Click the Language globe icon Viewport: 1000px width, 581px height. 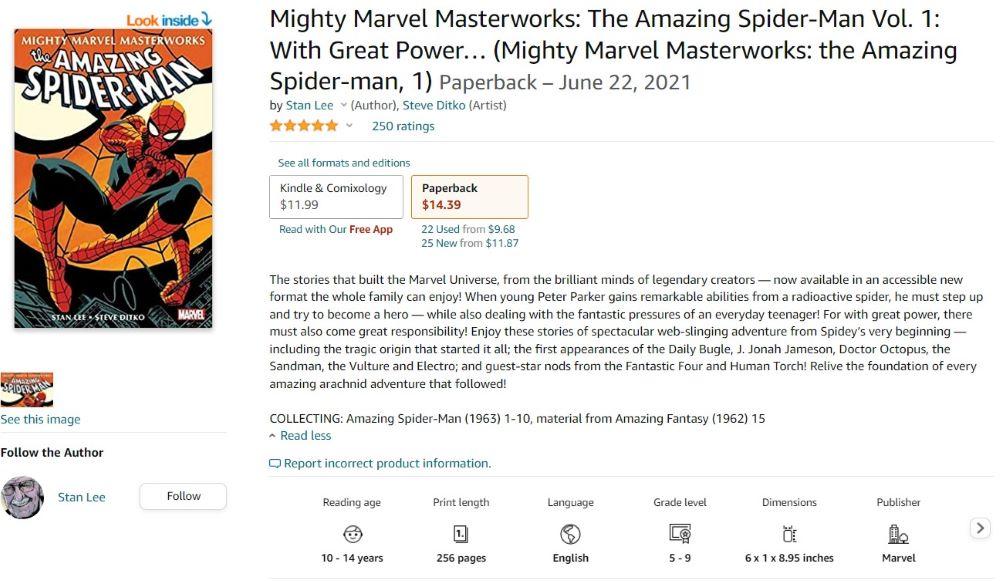pyautogui.click(x=570, y=533)
